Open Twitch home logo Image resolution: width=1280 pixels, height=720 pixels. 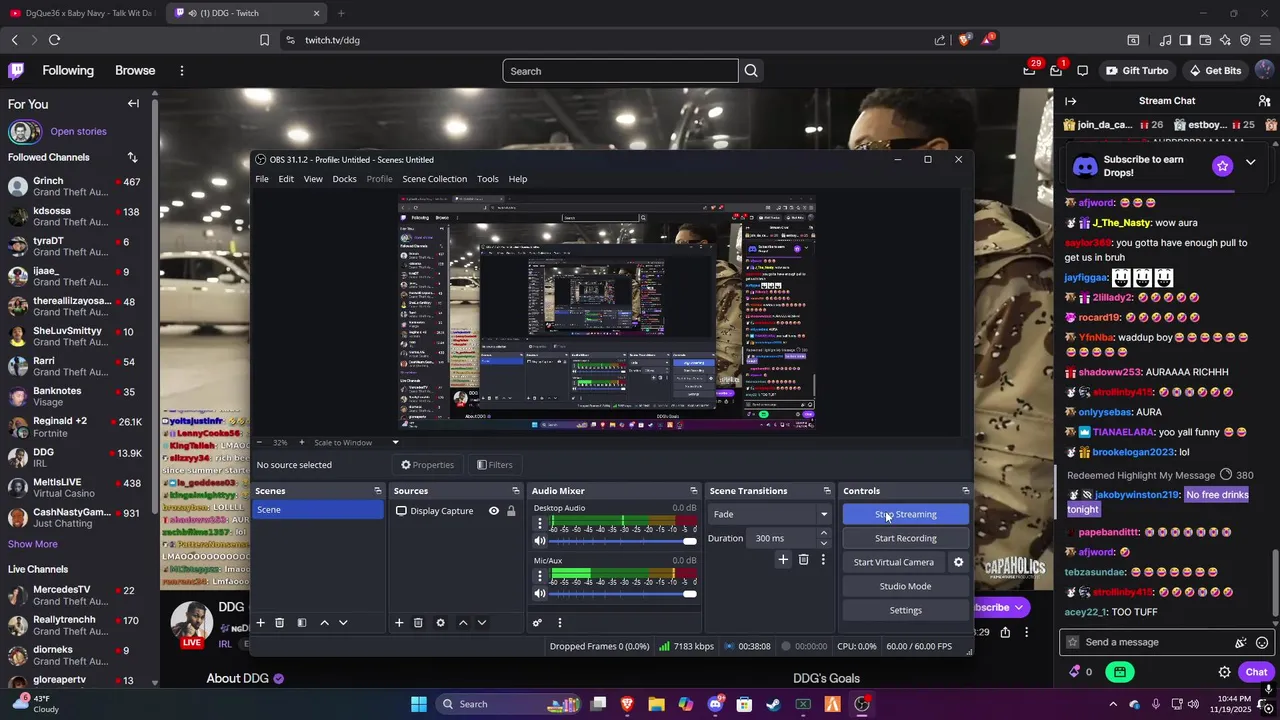coord(16,71)
